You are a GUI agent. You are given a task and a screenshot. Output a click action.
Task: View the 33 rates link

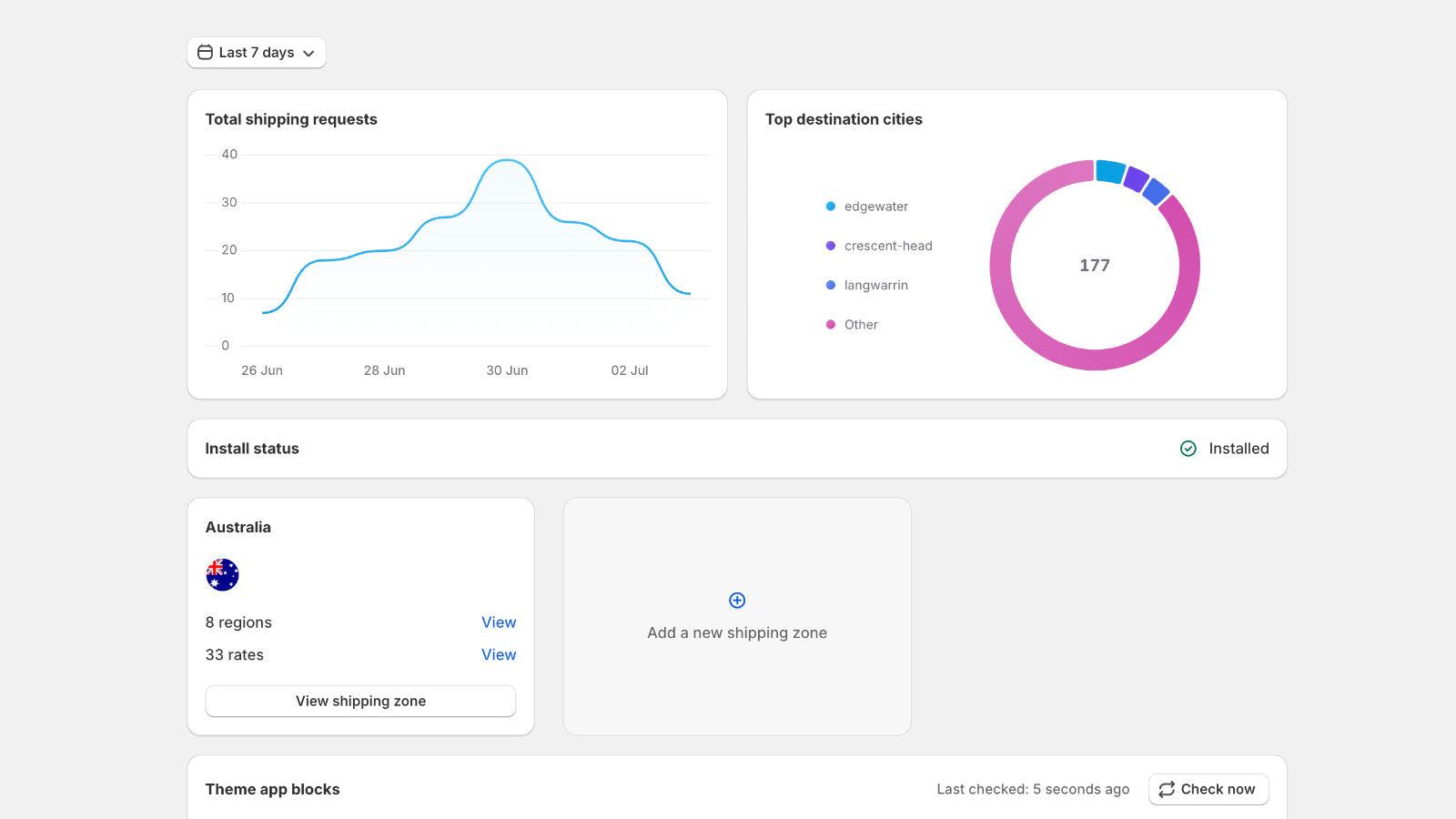[499, 654]
